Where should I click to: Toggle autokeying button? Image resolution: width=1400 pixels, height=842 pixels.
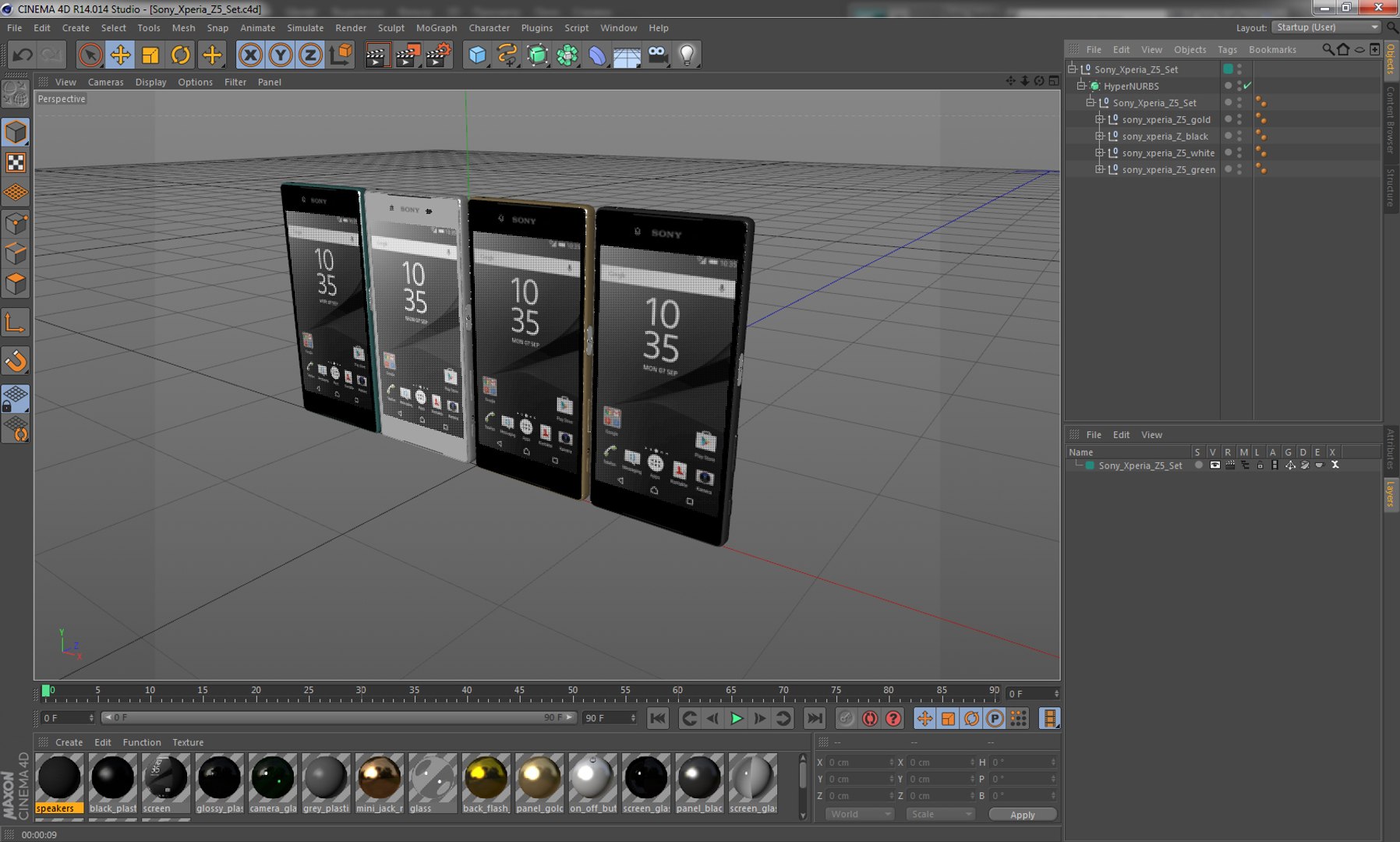(x=870, y=718)
